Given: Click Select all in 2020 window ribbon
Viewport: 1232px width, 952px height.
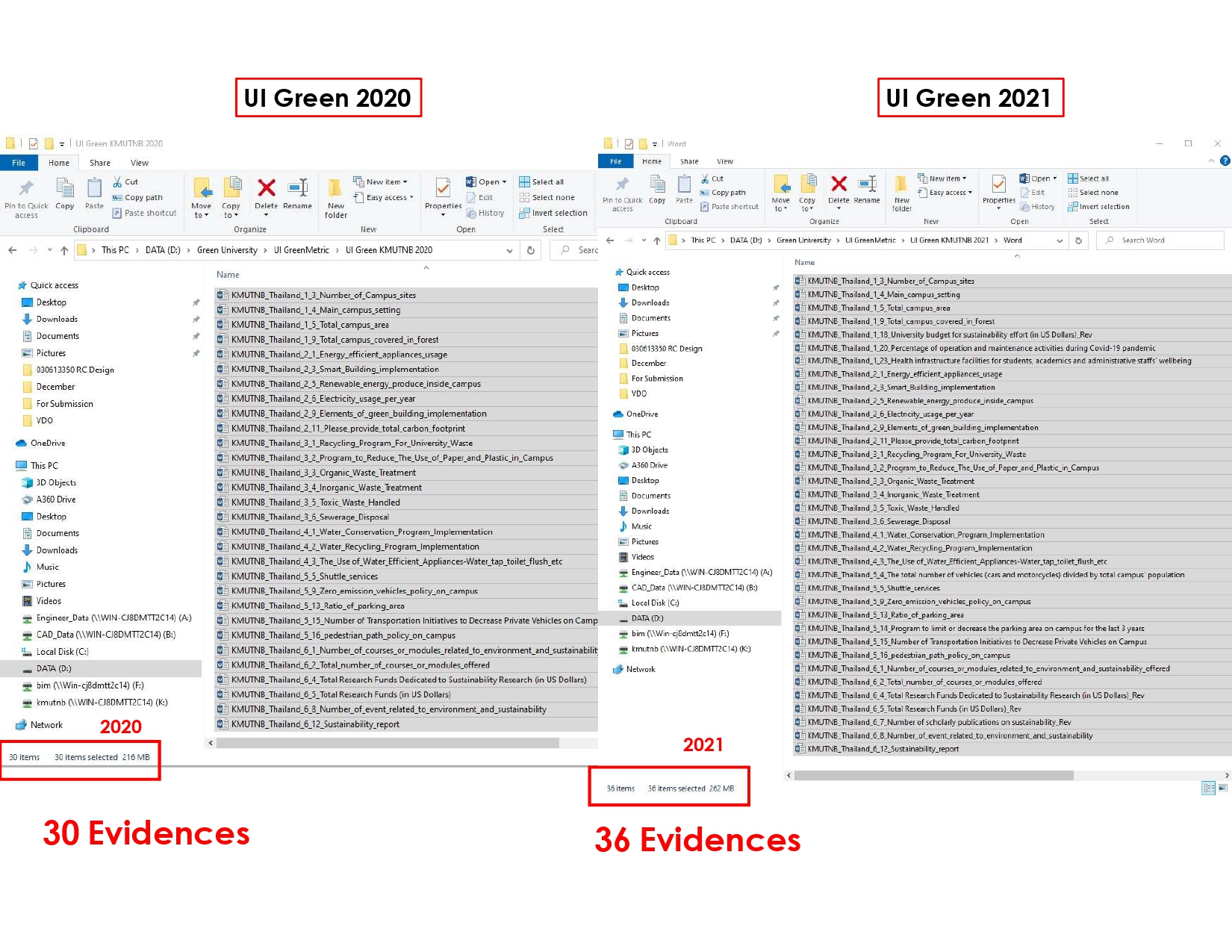Looking at the screenshot, I should pyautogui.click(x=541, y=181).
